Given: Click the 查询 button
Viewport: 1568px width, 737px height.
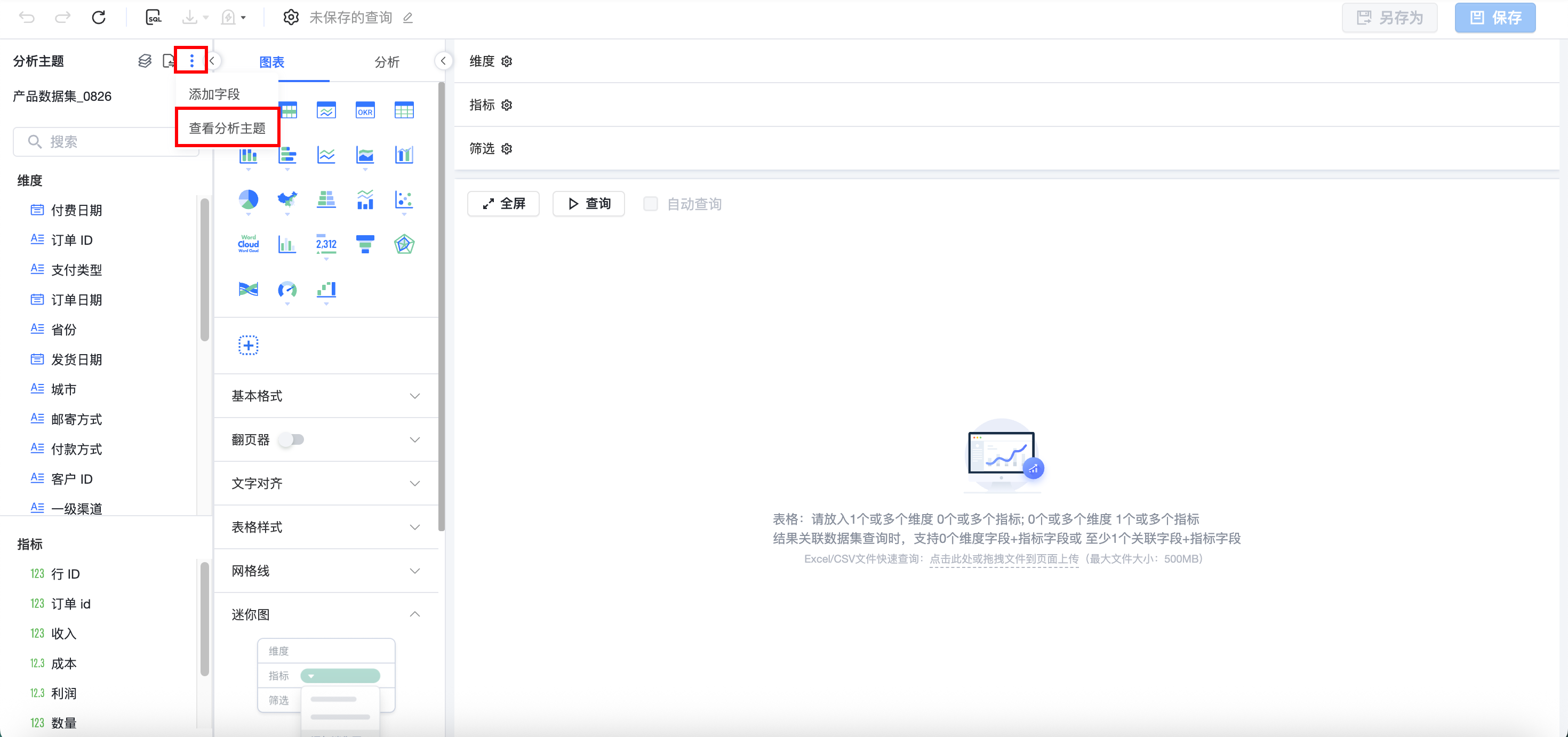Looking at the screenshot, I should (589, 204).
